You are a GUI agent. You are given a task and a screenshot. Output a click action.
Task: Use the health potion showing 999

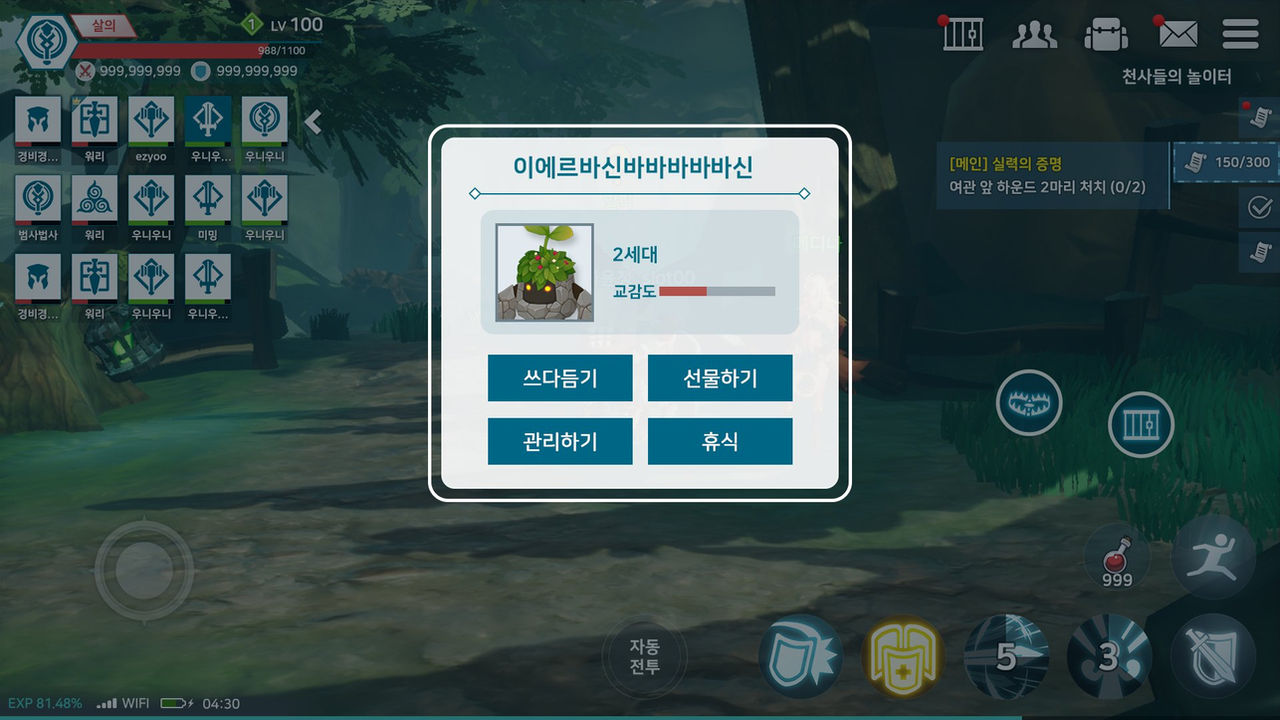pyautogui.click(x=1117, y=555)
